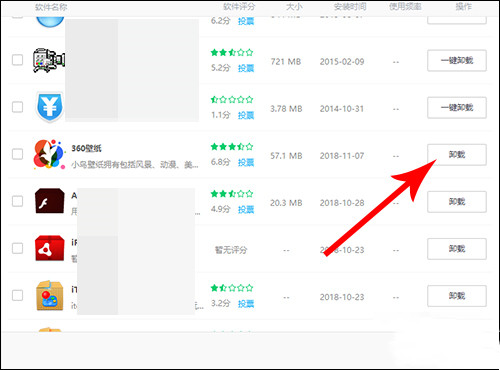Open the 投票 link beside 6.8分
This screenshot has height=370, width=500.
246,162
